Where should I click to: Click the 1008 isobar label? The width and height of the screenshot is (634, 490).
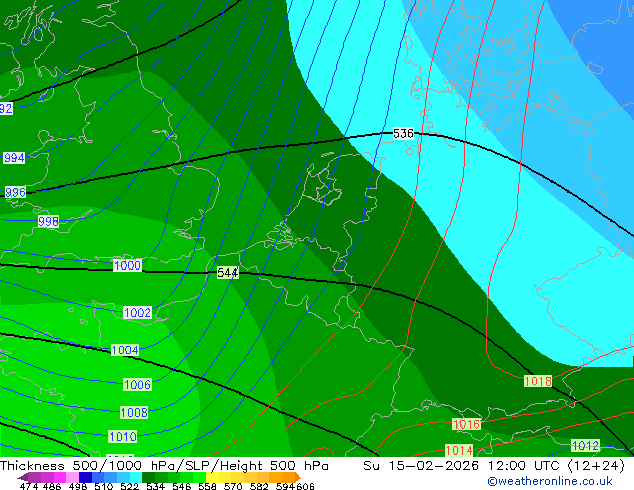[134, 412]
